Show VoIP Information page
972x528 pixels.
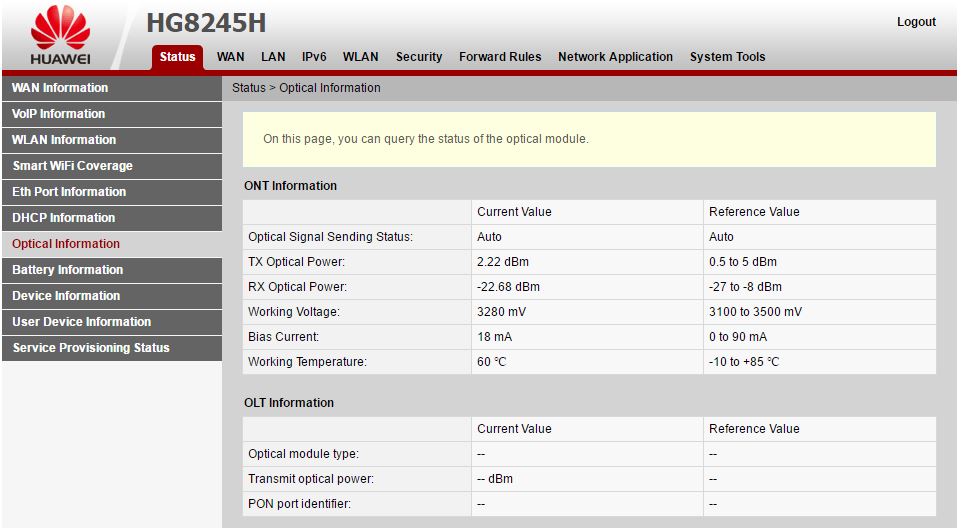pos(58,114)
